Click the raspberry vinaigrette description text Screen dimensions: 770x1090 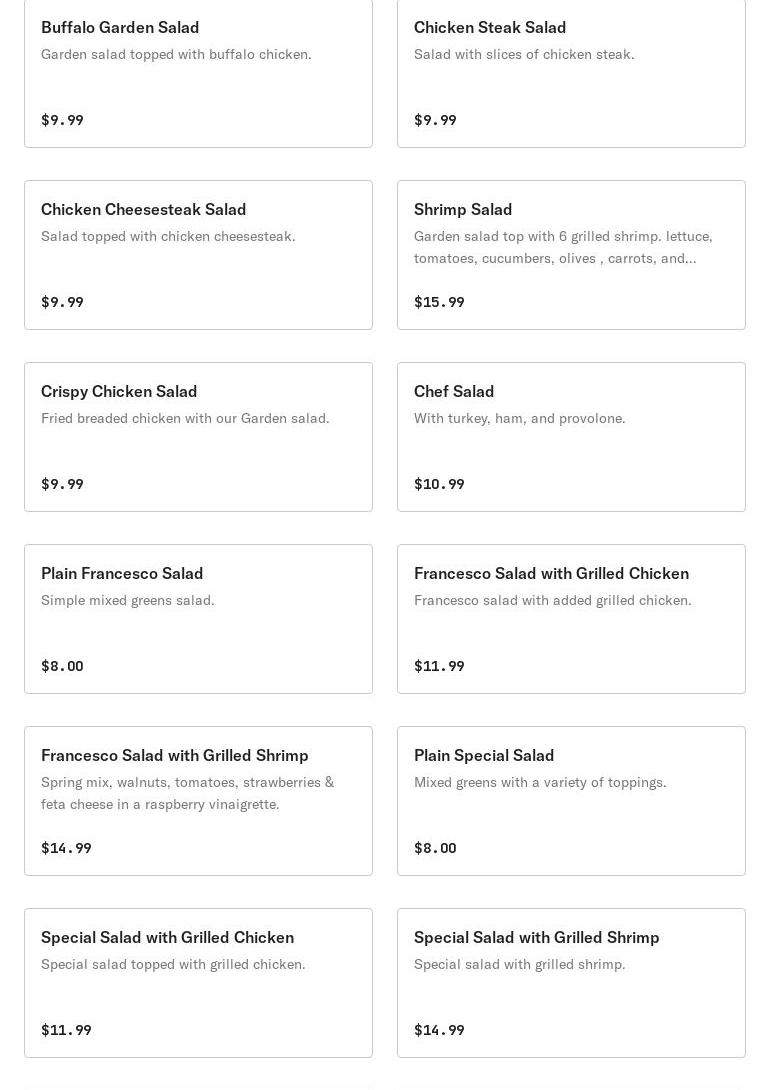pyautogui.click(x=187, y=793)
